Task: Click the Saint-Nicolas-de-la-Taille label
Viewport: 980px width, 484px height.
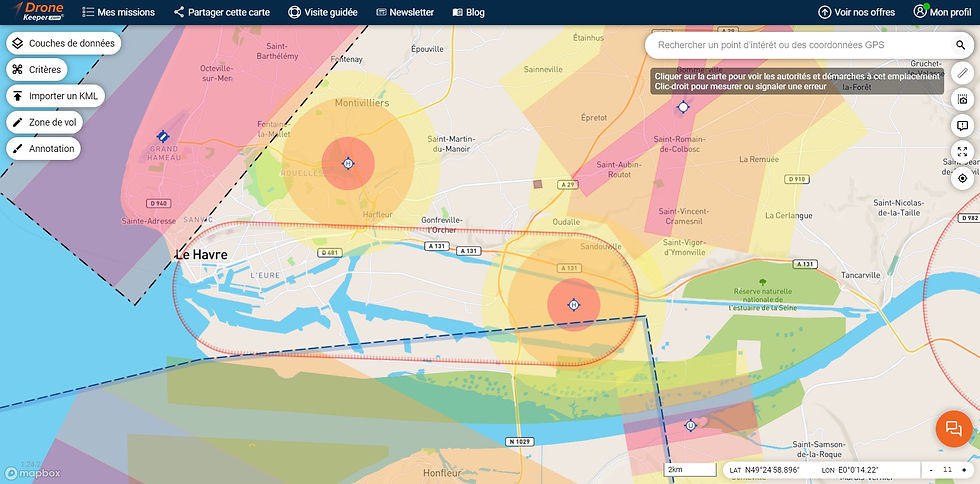Action: (898, 208)
